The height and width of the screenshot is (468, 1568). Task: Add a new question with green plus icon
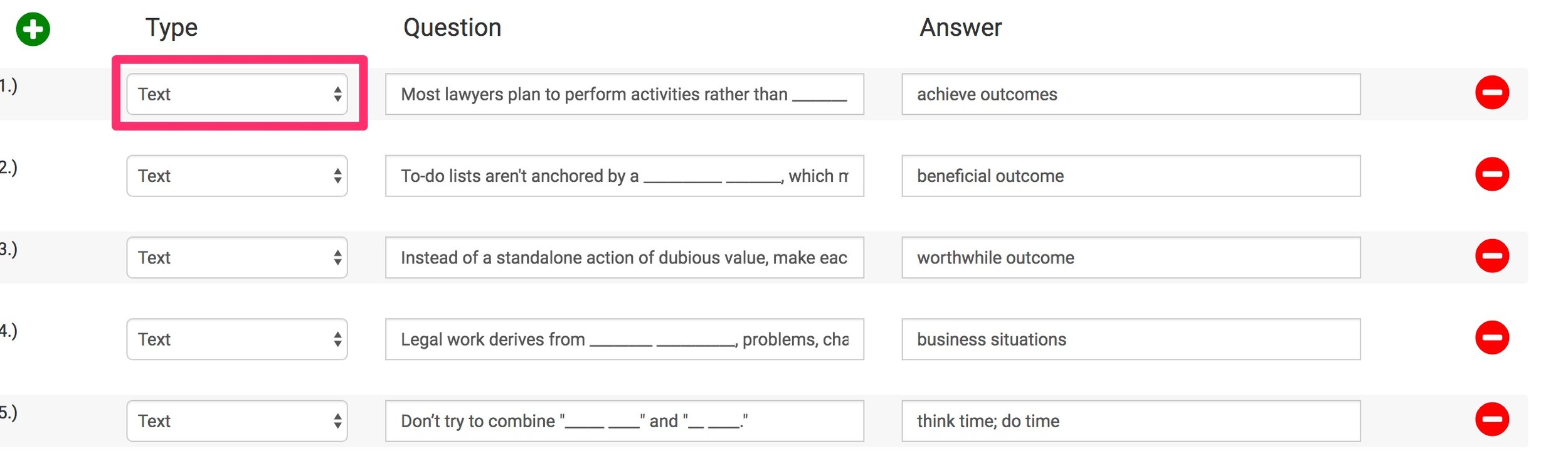[33, 29]
